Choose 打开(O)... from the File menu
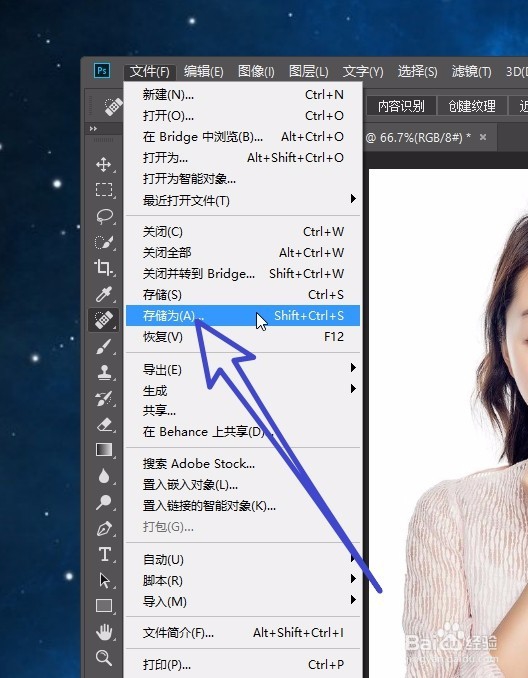Image resolution: width=528 pixels, height=678 pixels. pos(243,116)
